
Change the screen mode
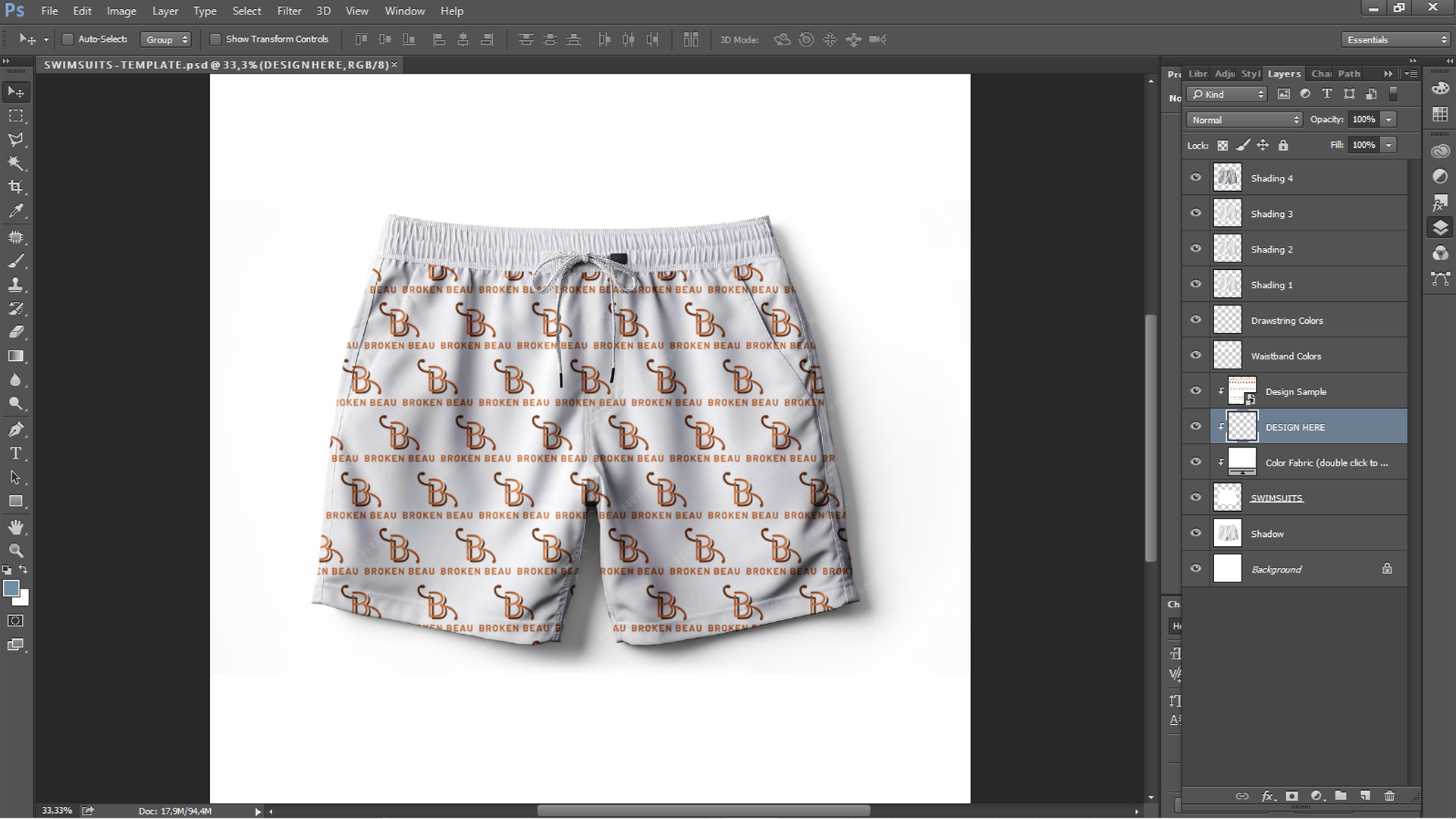16,645
